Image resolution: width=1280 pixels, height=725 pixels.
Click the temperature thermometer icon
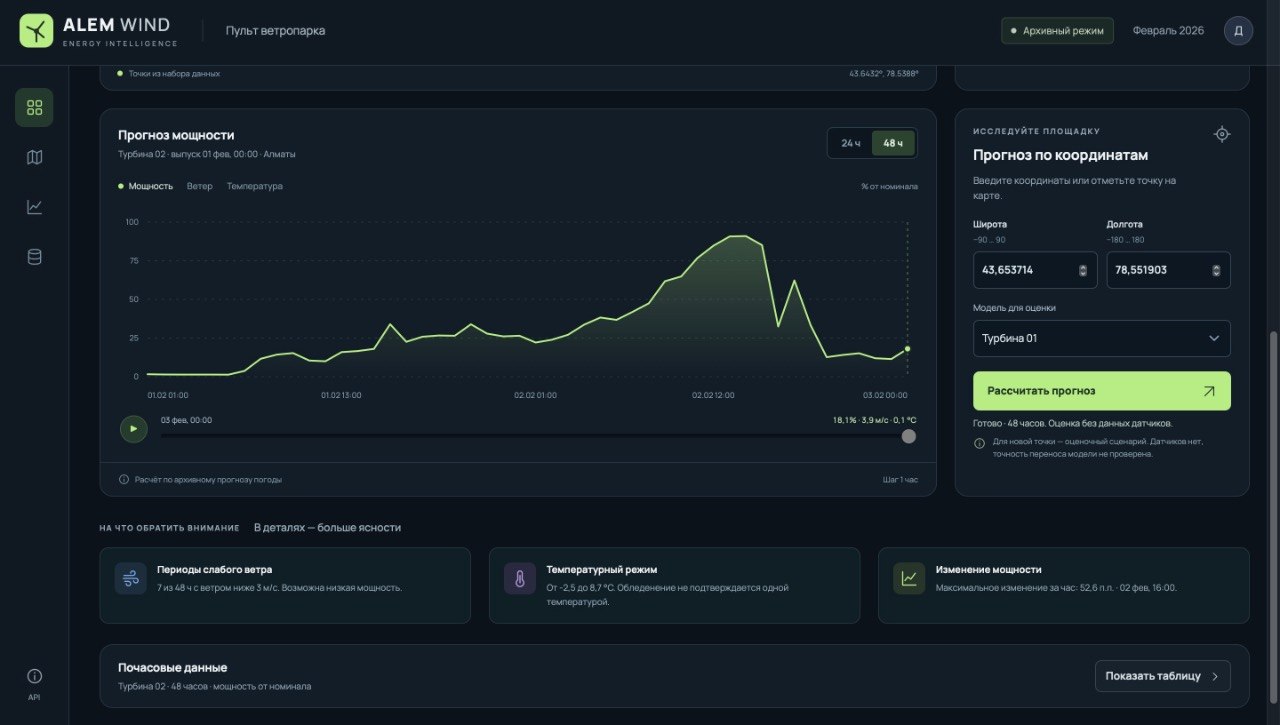pos(520,578)
